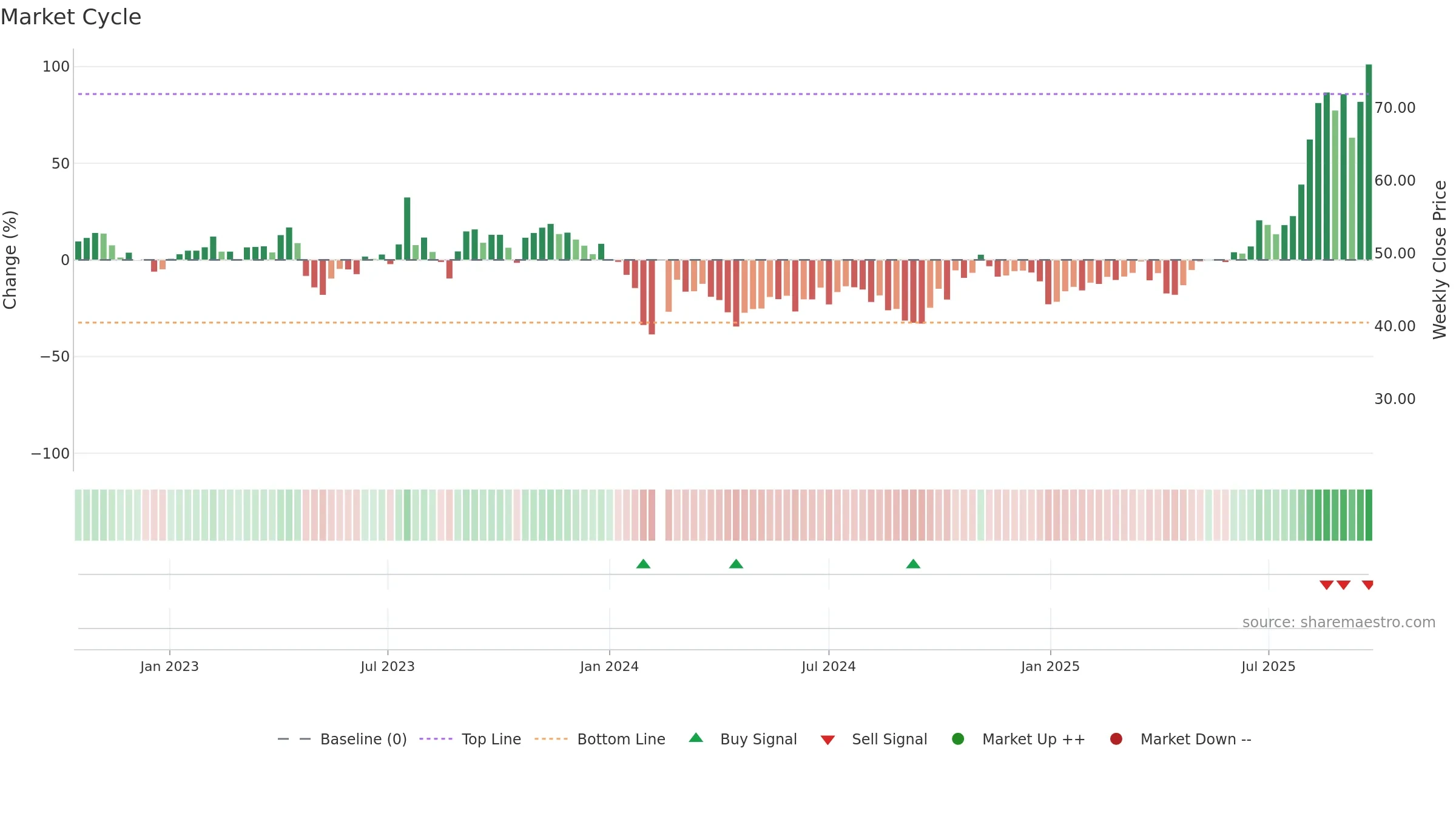1456x819 pixels.
Task: Select the first buy signal marker after Jan 2024
Action: click(644, 564)
